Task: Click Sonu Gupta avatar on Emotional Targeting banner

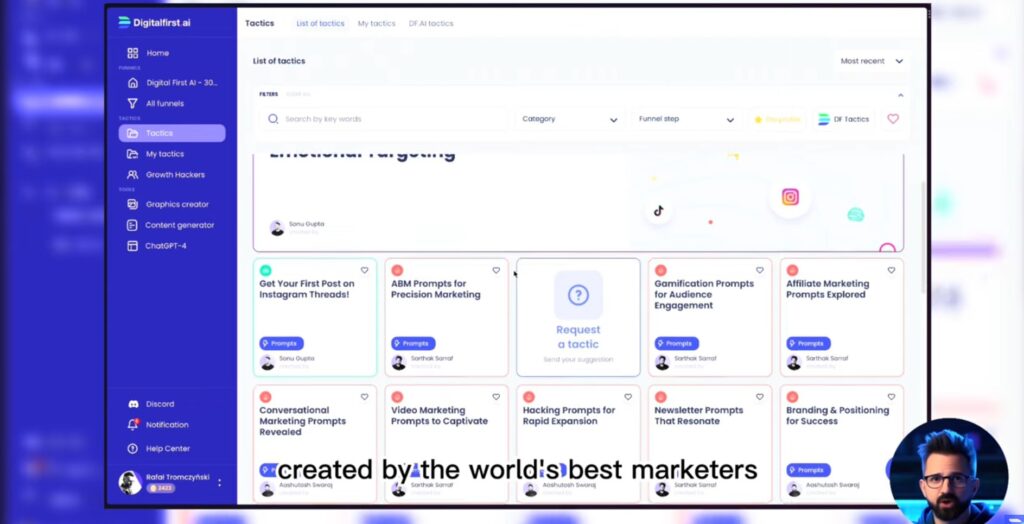Action: pyautogui.click(x=277, y=228)
